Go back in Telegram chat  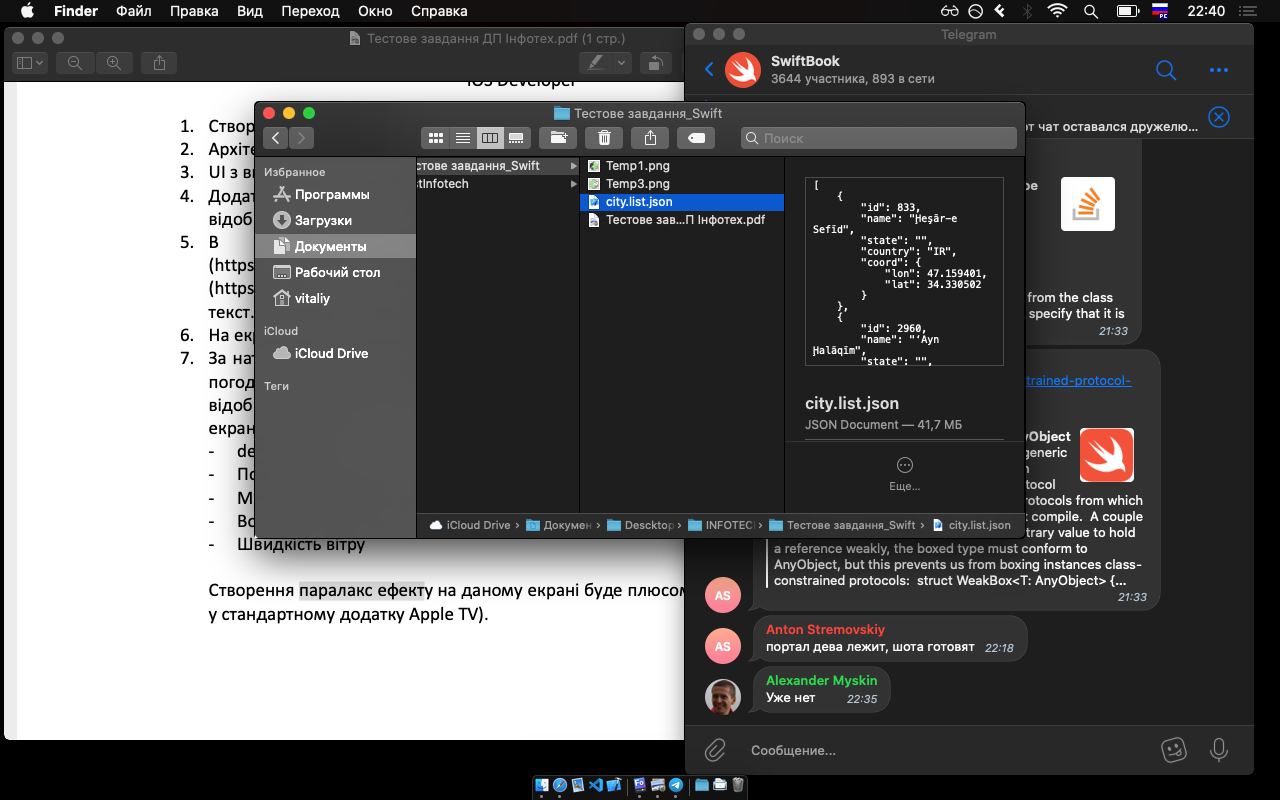point(709,69)
